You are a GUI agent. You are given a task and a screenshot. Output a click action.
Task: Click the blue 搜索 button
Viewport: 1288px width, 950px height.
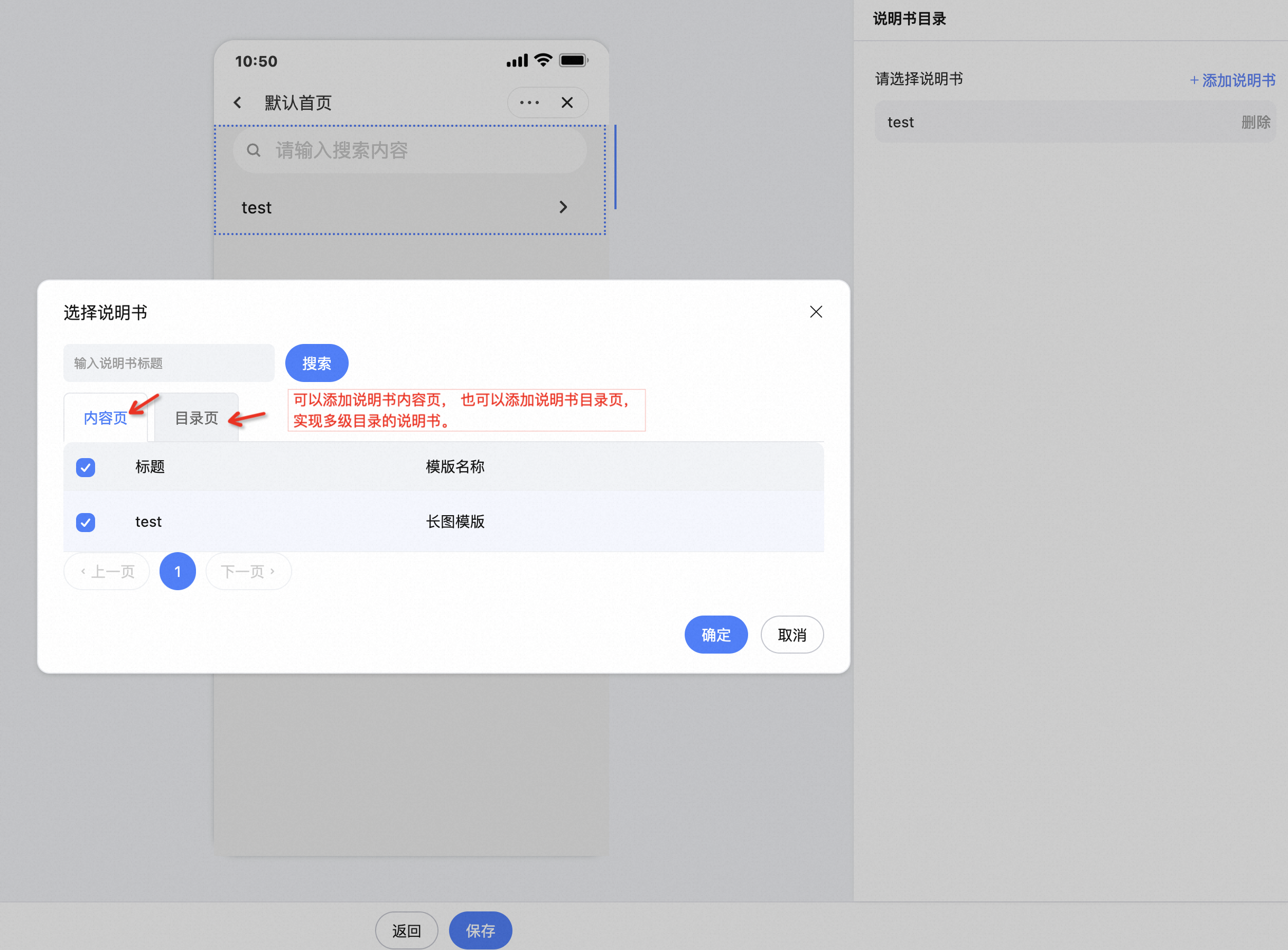click(317, 364)
